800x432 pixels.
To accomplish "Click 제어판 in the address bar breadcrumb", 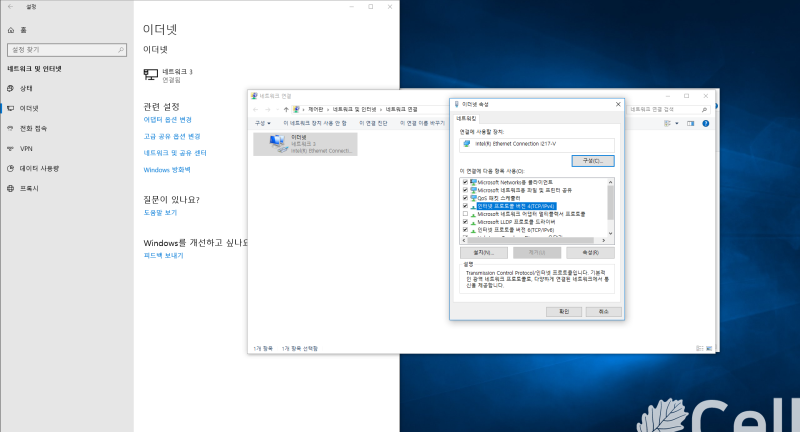I will [x=315, y=109].
